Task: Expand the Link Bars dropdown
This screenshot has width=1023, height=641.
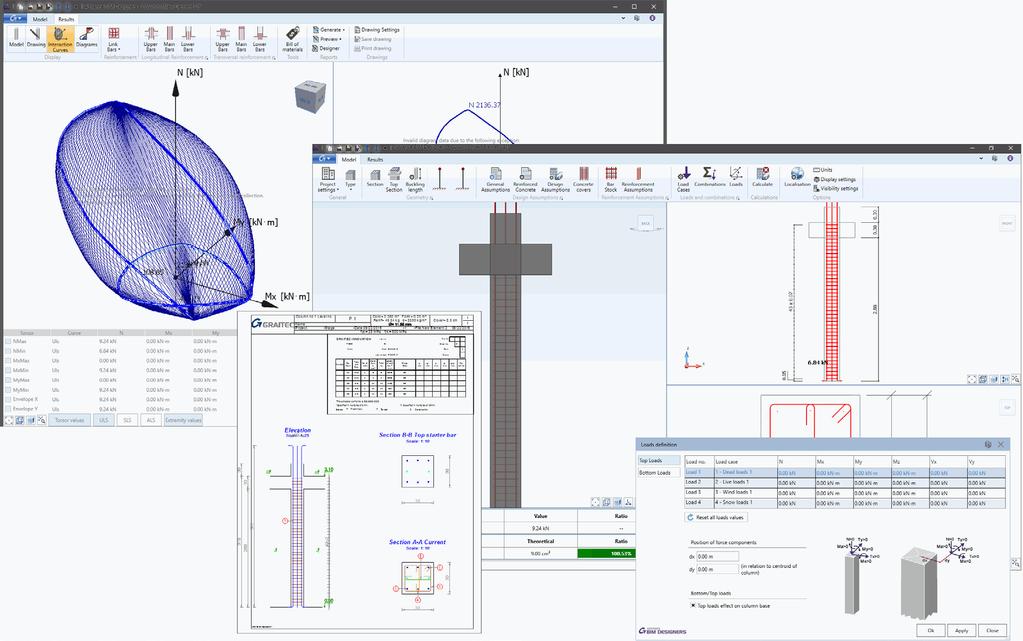Action: click(x=114, y=39)
